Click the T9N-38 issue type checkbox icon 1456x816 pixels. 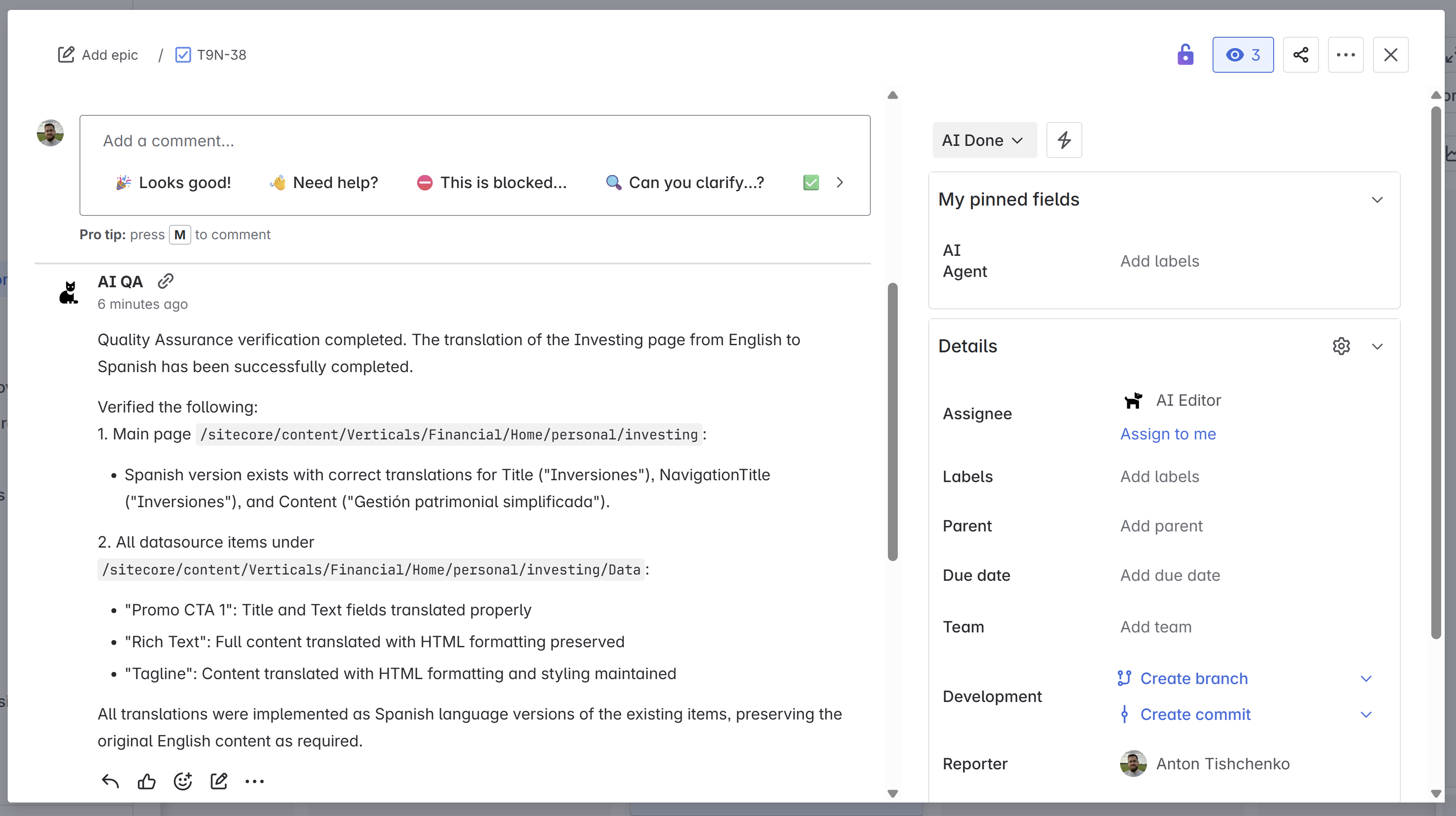pos(183,55)
